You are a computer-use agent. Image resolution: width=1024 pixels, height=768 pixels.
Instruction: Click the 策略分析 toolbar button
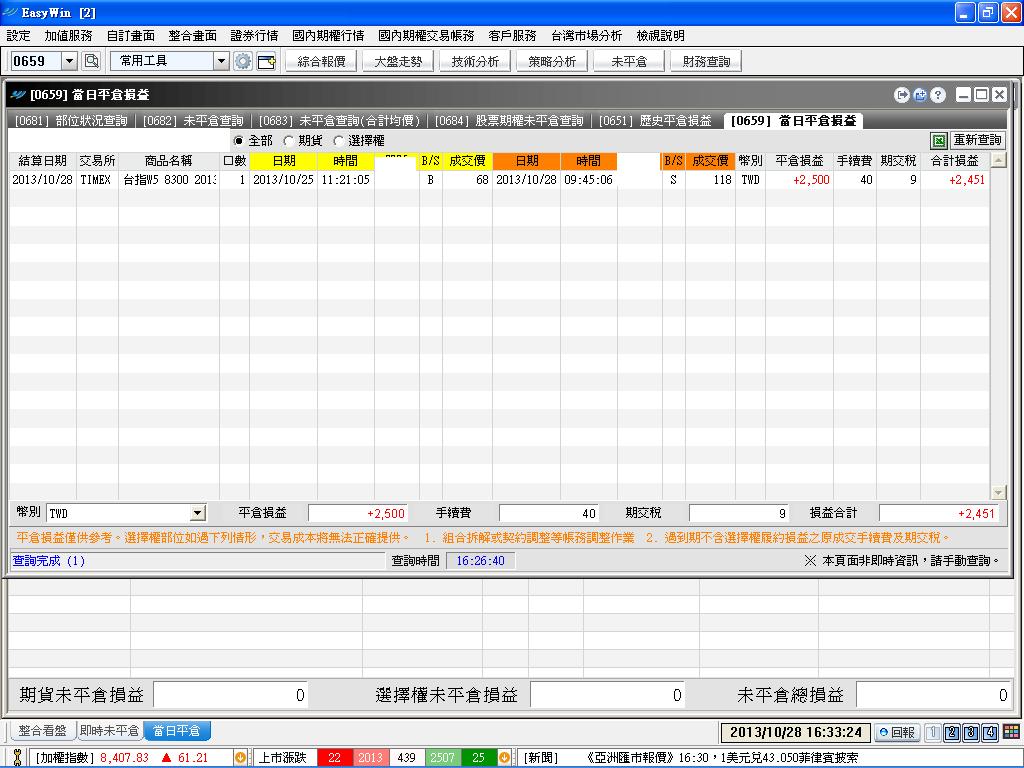[x=552, y=61]
